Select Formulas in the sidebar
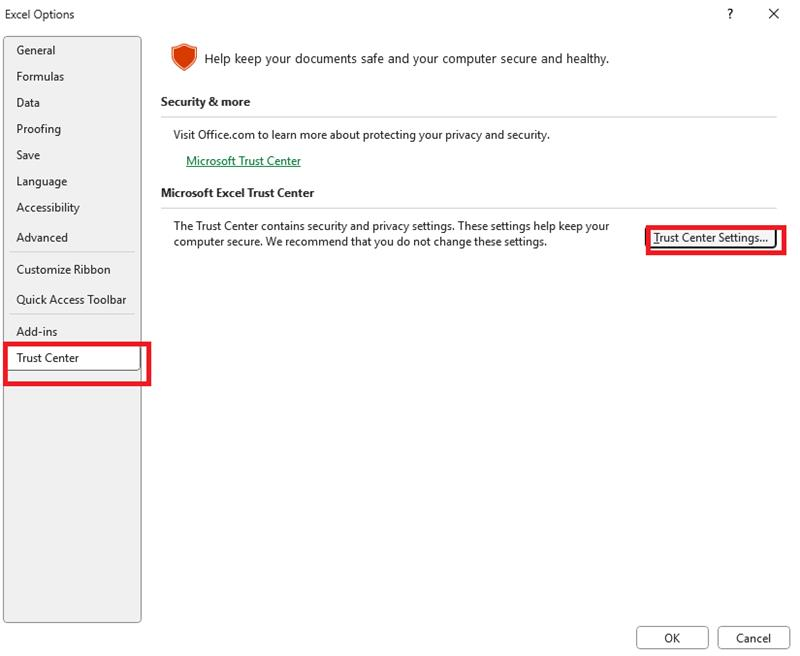Image resolution: width=800 pixels, height=656 pixels. click(x=72, y=77)
